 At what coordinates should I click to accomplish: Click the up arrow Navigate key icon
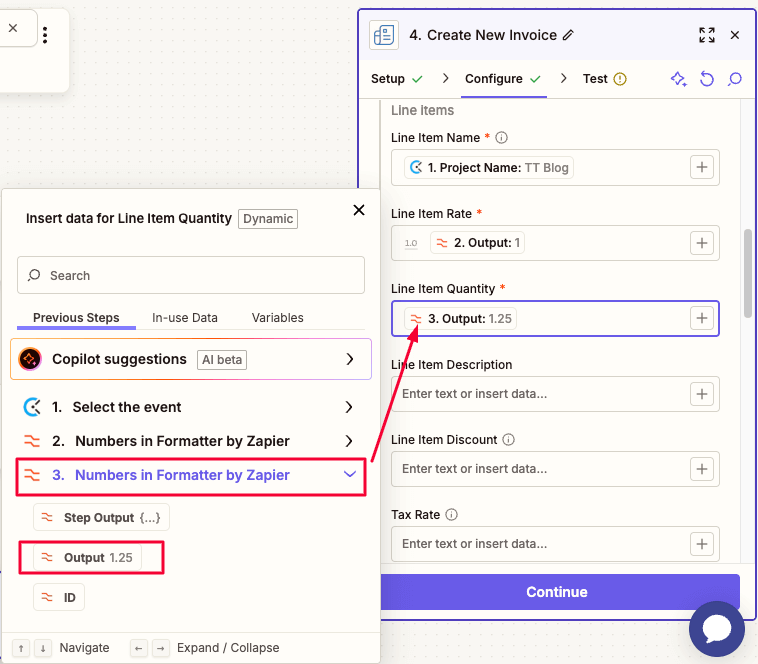tap(21, 648)
